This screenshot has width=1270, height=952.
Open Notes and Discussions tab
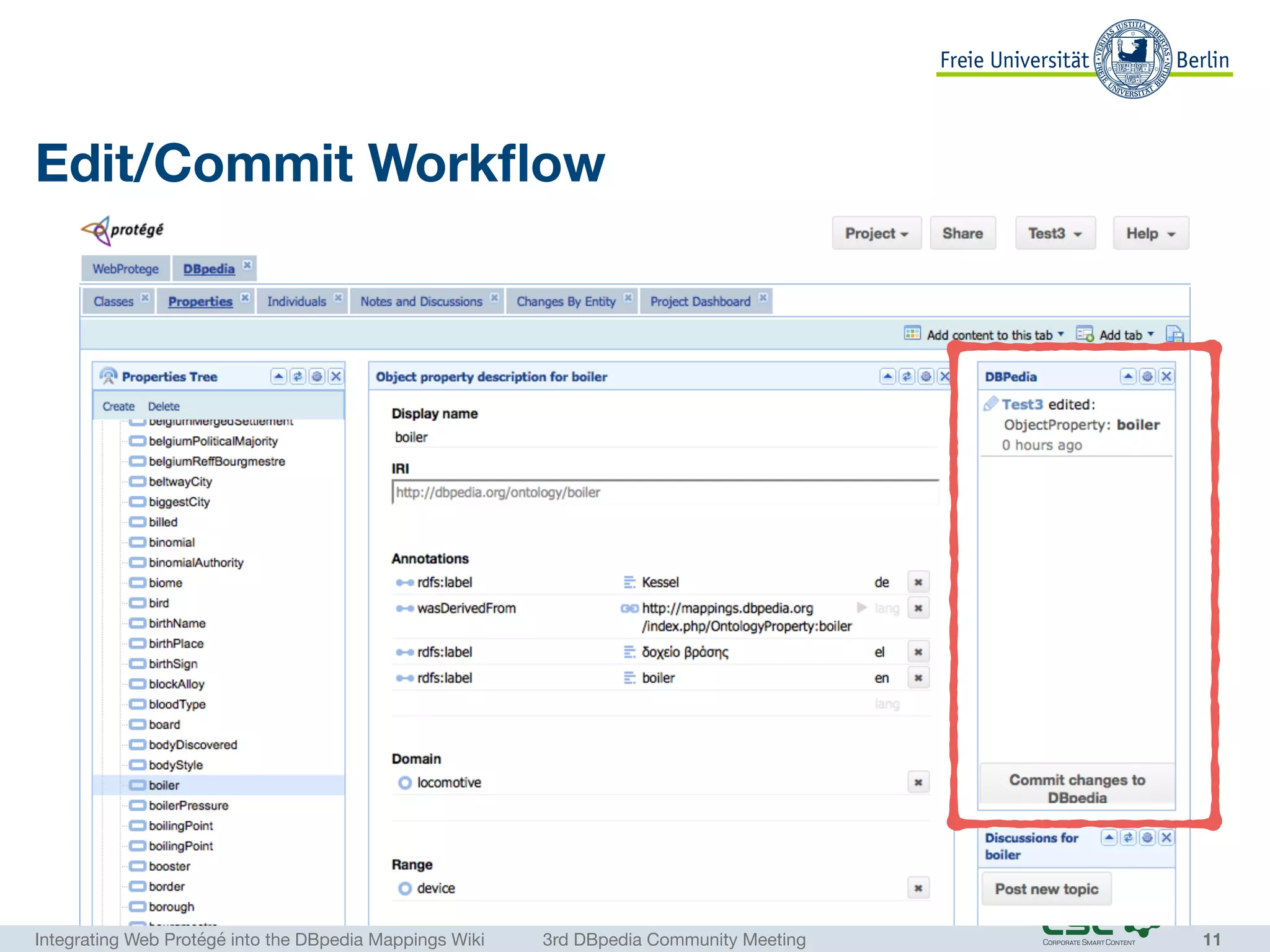click(421, 302)
